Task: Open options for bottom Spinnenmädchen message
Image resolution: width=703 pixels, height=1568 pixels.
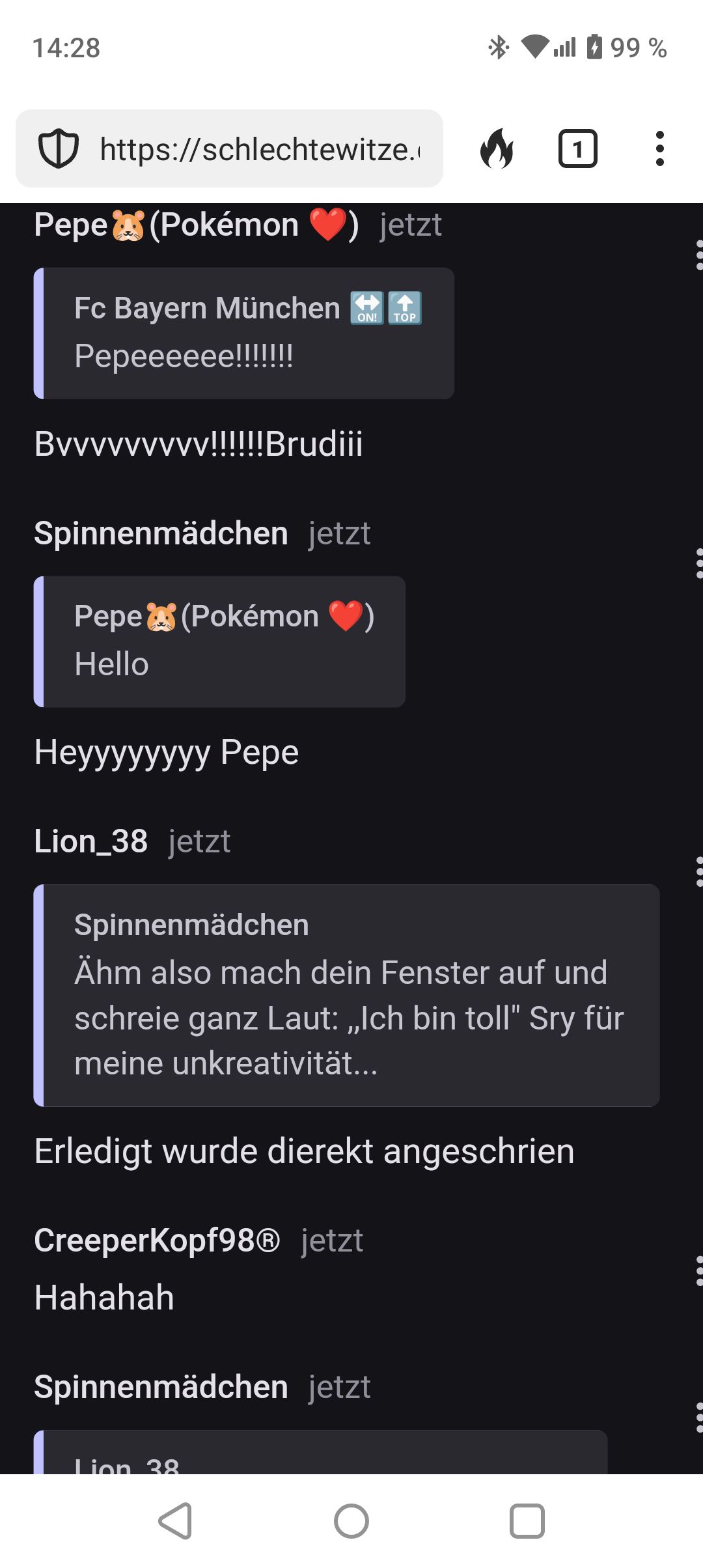Action: pyautogui.click(x=698, y=1418)
